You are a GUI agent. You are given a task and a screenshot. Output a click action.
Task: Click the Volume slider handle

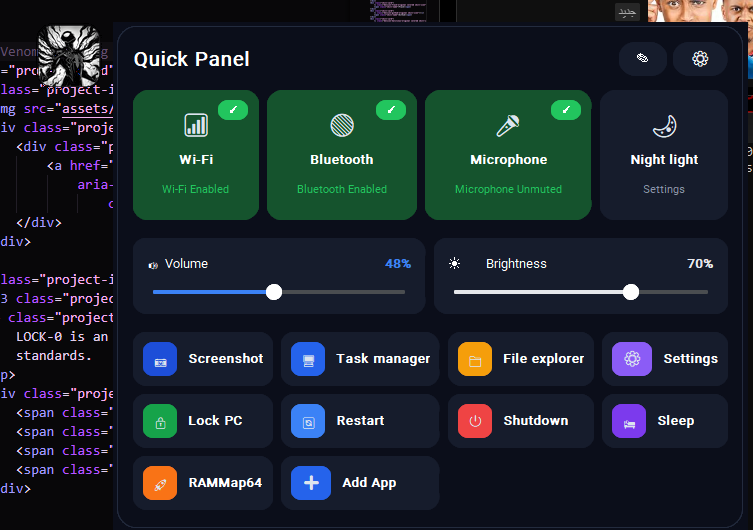(x=274, y=292)
